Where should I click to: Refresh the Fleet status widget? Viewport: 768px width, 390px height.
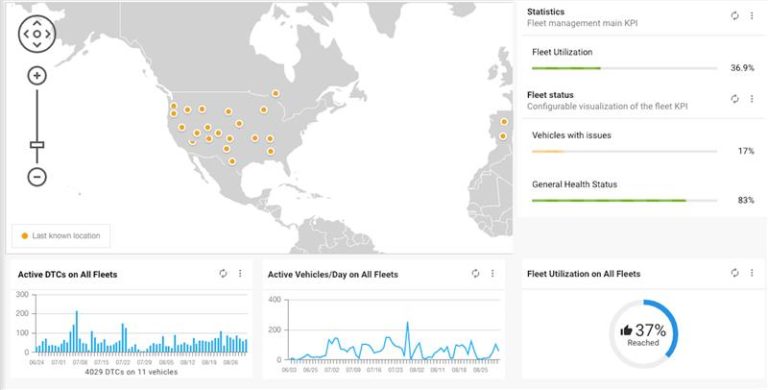tap(734, 99)
